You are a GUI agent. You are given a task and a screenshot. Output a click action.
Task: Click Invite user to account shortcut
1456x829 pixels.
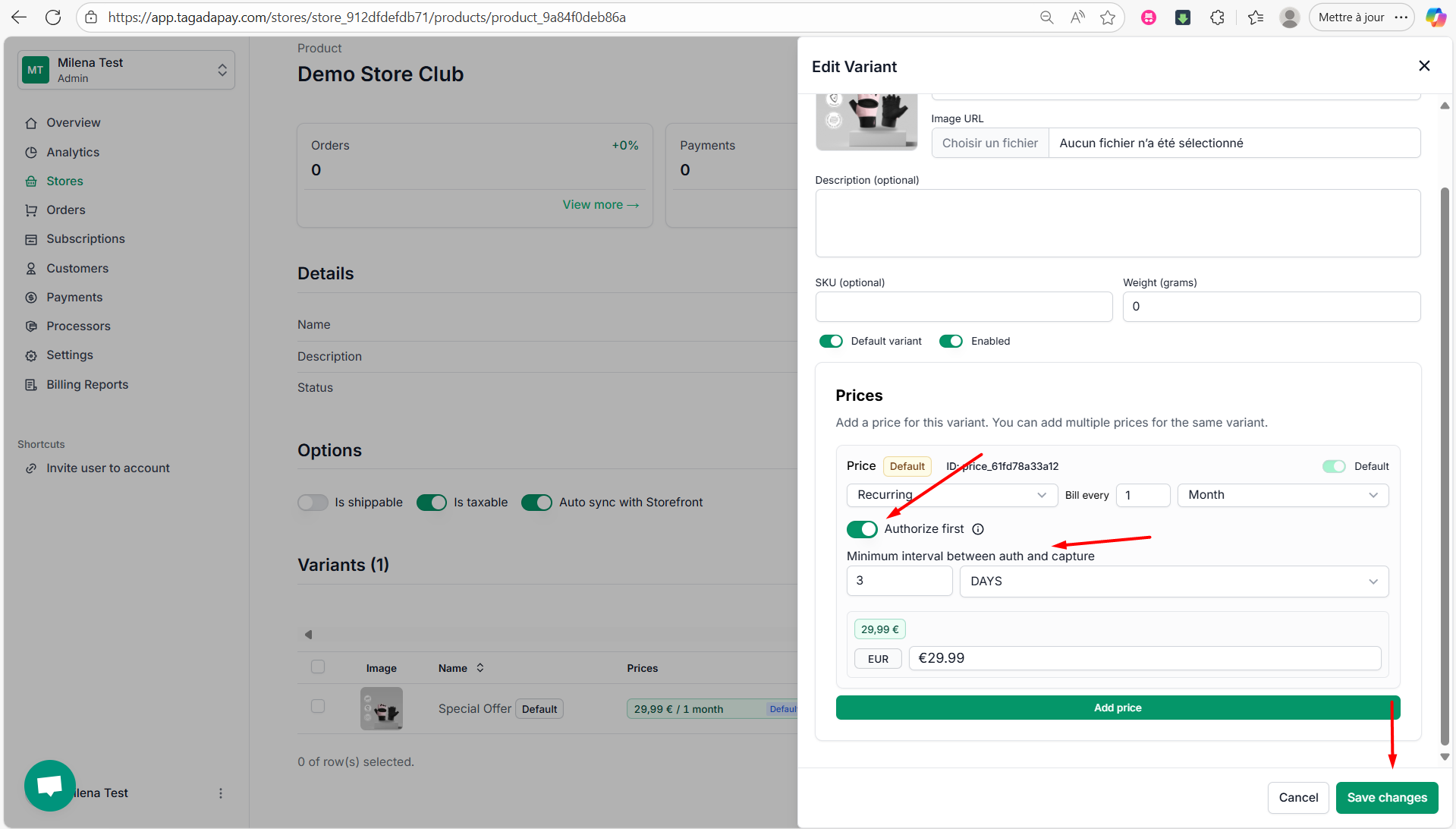[x=108, y=468]
